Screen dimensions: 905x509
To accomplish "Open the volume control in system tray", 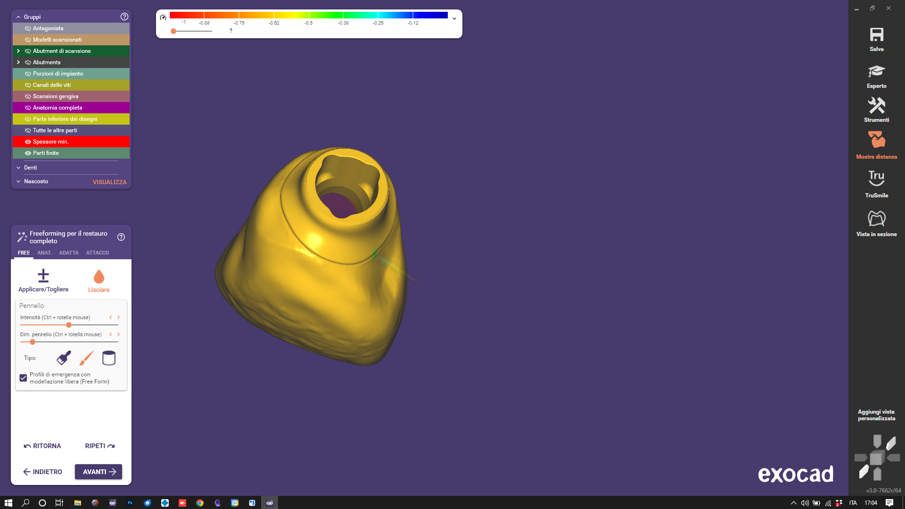I will click(x=805, y=503).
